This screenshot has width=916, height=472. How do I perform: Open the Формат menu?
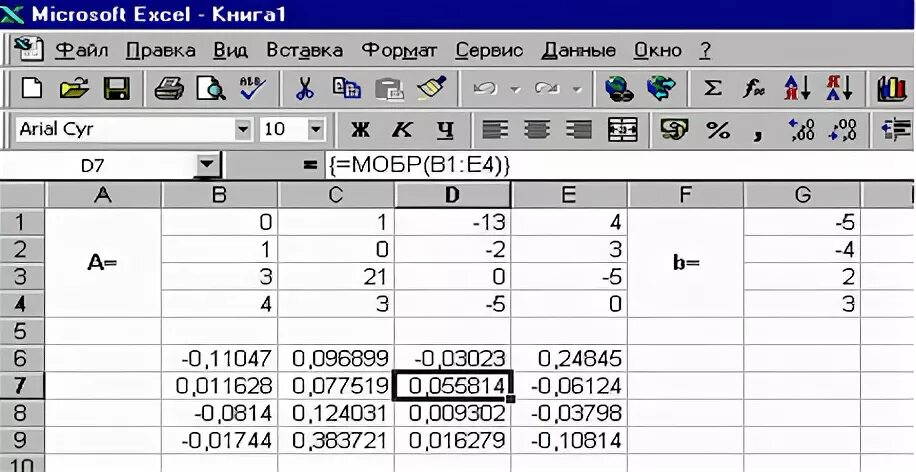pyautogui.click(x=399, y=50)
